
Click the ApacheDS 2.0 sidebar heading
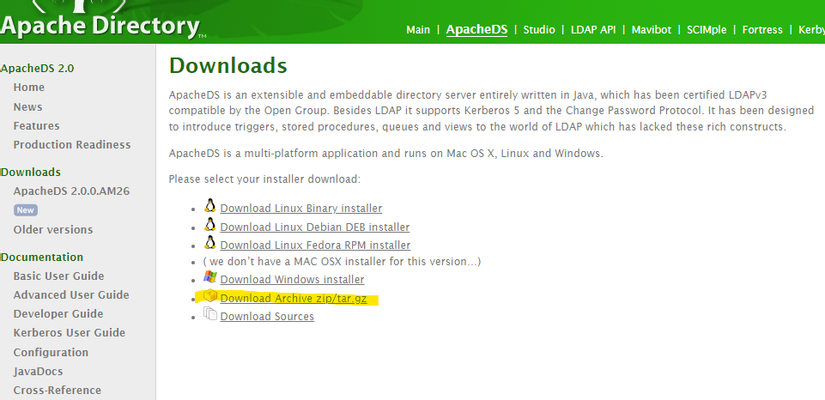(x=37, y=68)
